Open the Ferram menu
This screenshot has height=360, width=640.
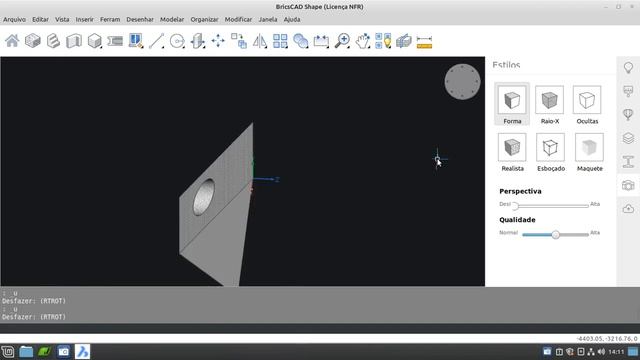pos(110,19)
